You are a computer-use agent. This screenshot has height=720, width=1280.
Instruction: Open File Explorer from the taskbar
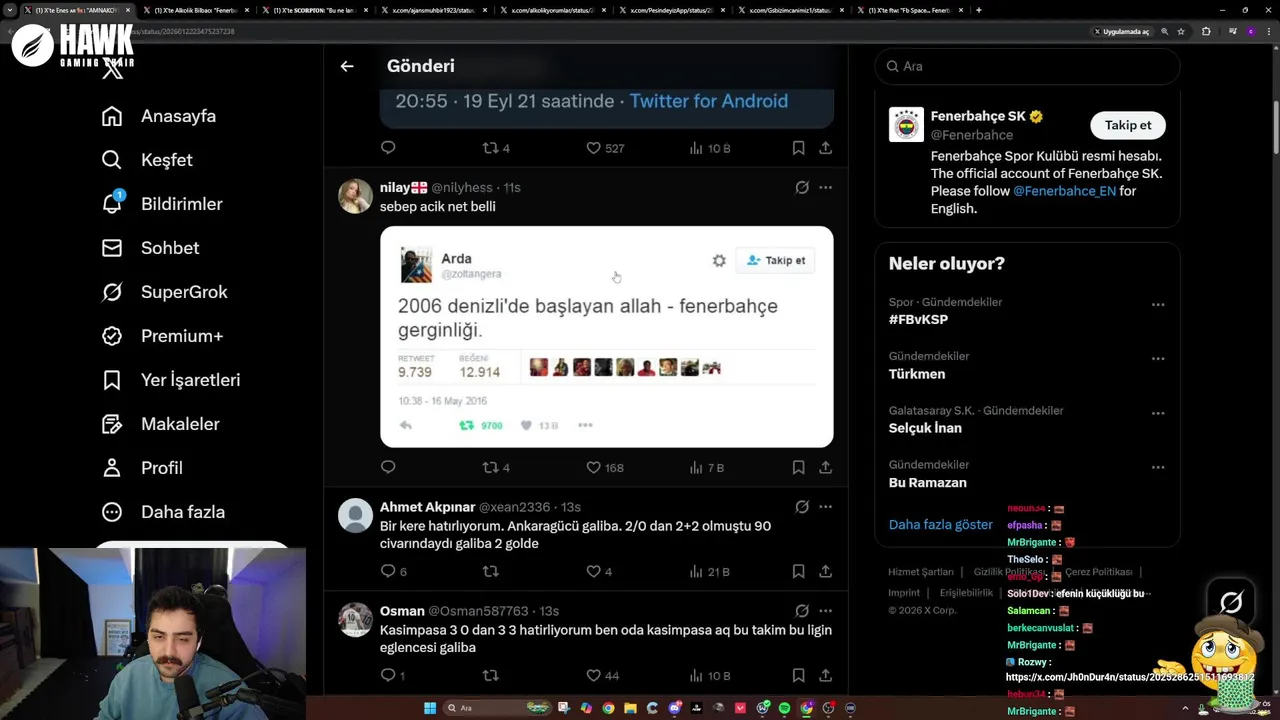coord(630,708)
